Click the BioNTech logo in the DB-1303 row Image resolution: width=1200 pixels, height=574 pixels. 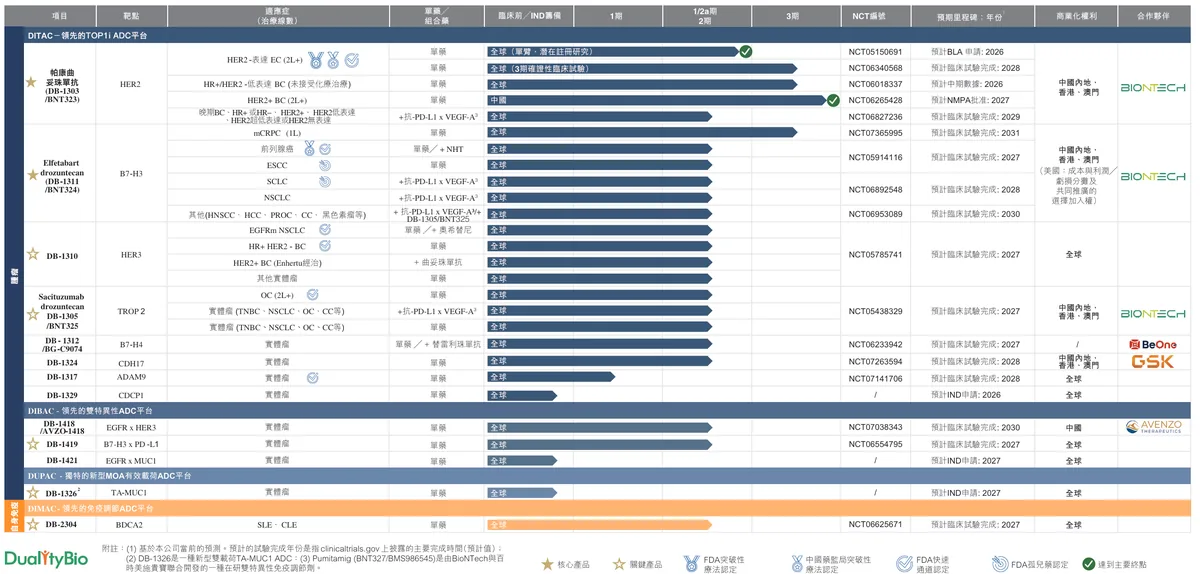tap(1152, 88)
